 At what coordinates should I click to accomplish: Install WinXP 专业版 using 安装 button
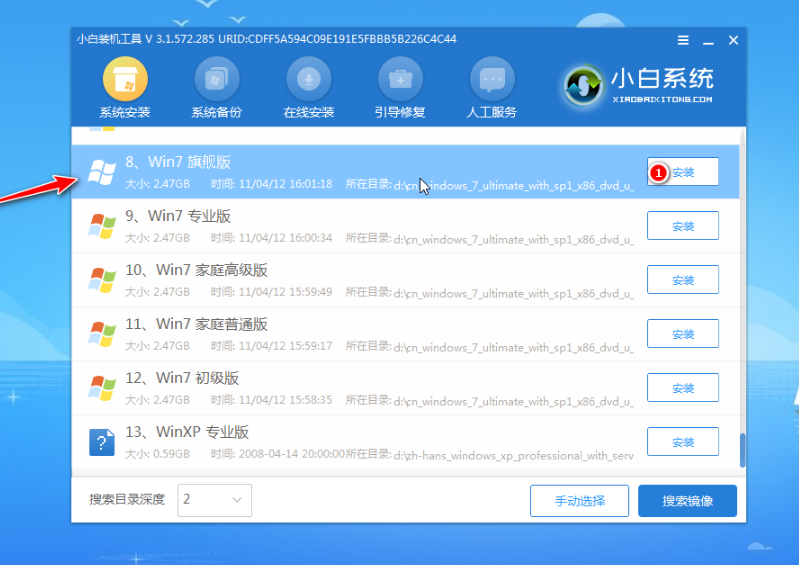(683, 442)
